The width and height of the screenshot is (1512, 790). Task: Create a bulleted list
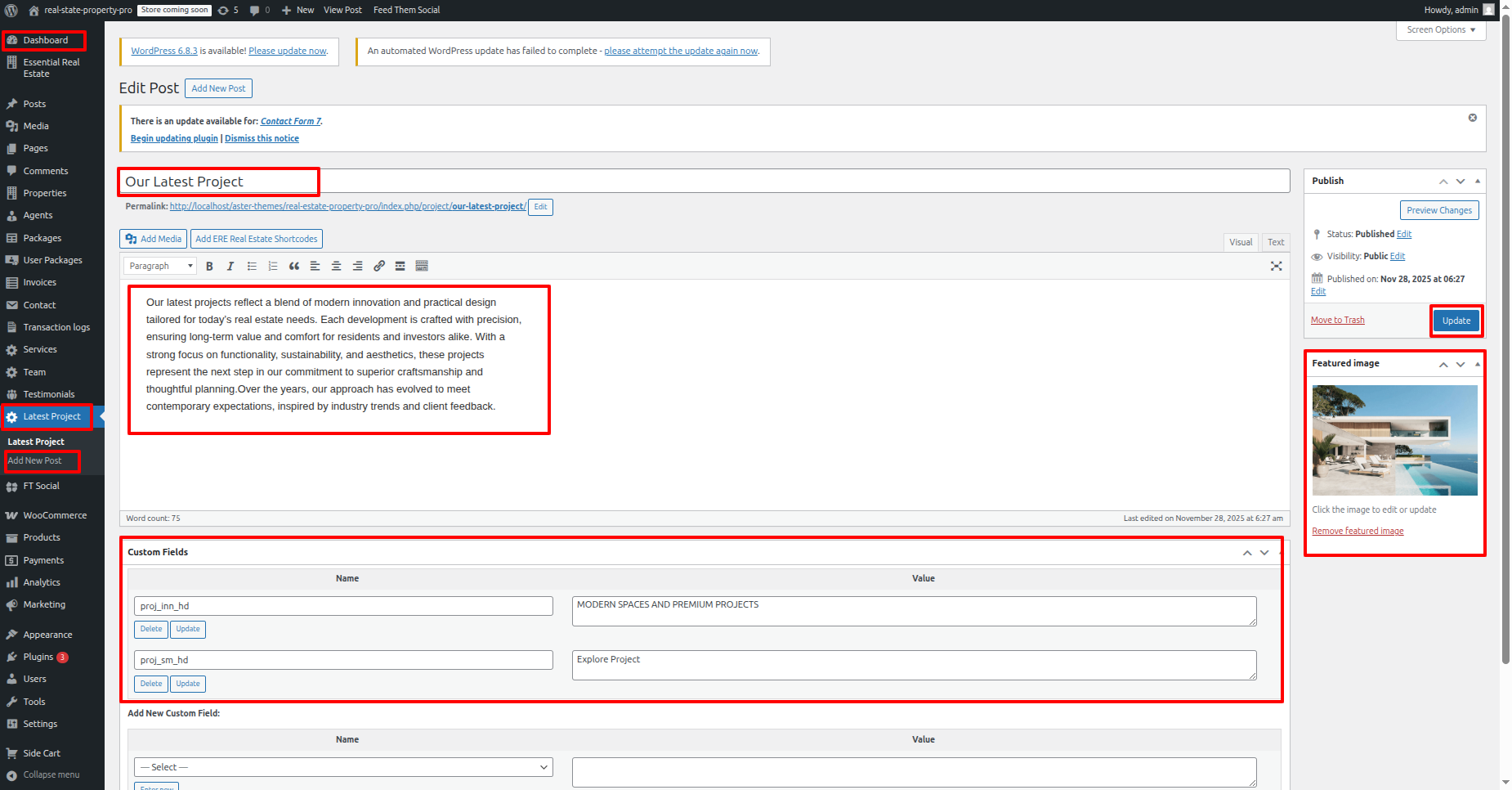tap(252, 267)
